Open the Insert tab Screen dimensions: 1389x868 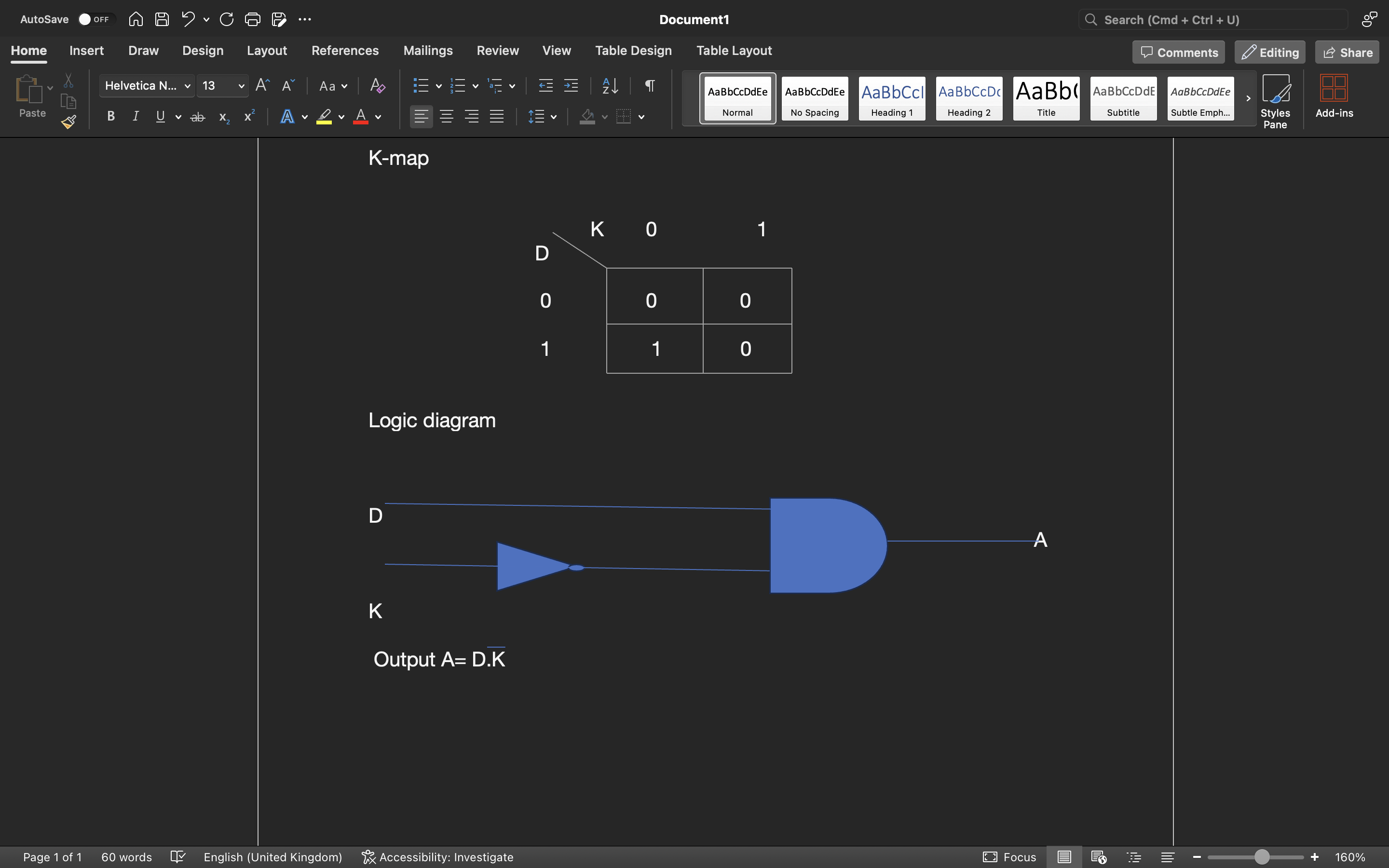pos(87,51)
